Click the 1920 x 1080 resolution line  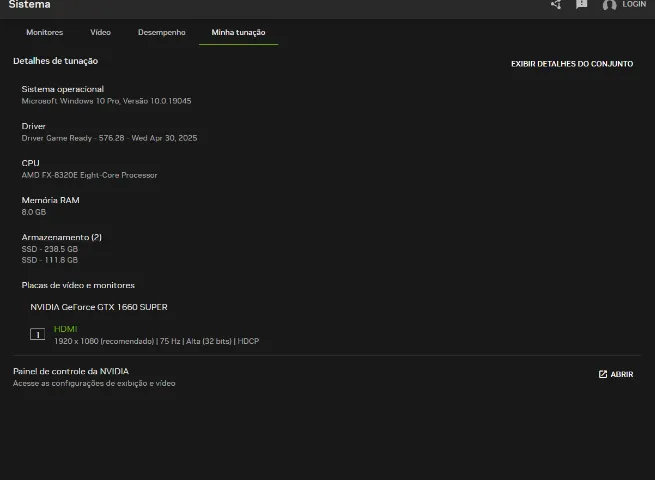coord(157,341)
